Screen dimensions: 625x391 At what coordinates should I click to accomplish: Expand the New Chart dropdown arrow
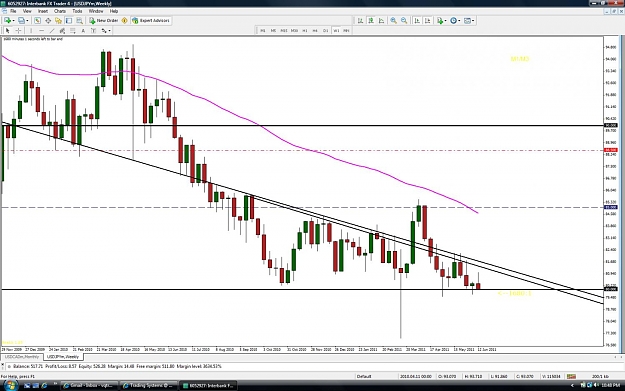point(13,21)
